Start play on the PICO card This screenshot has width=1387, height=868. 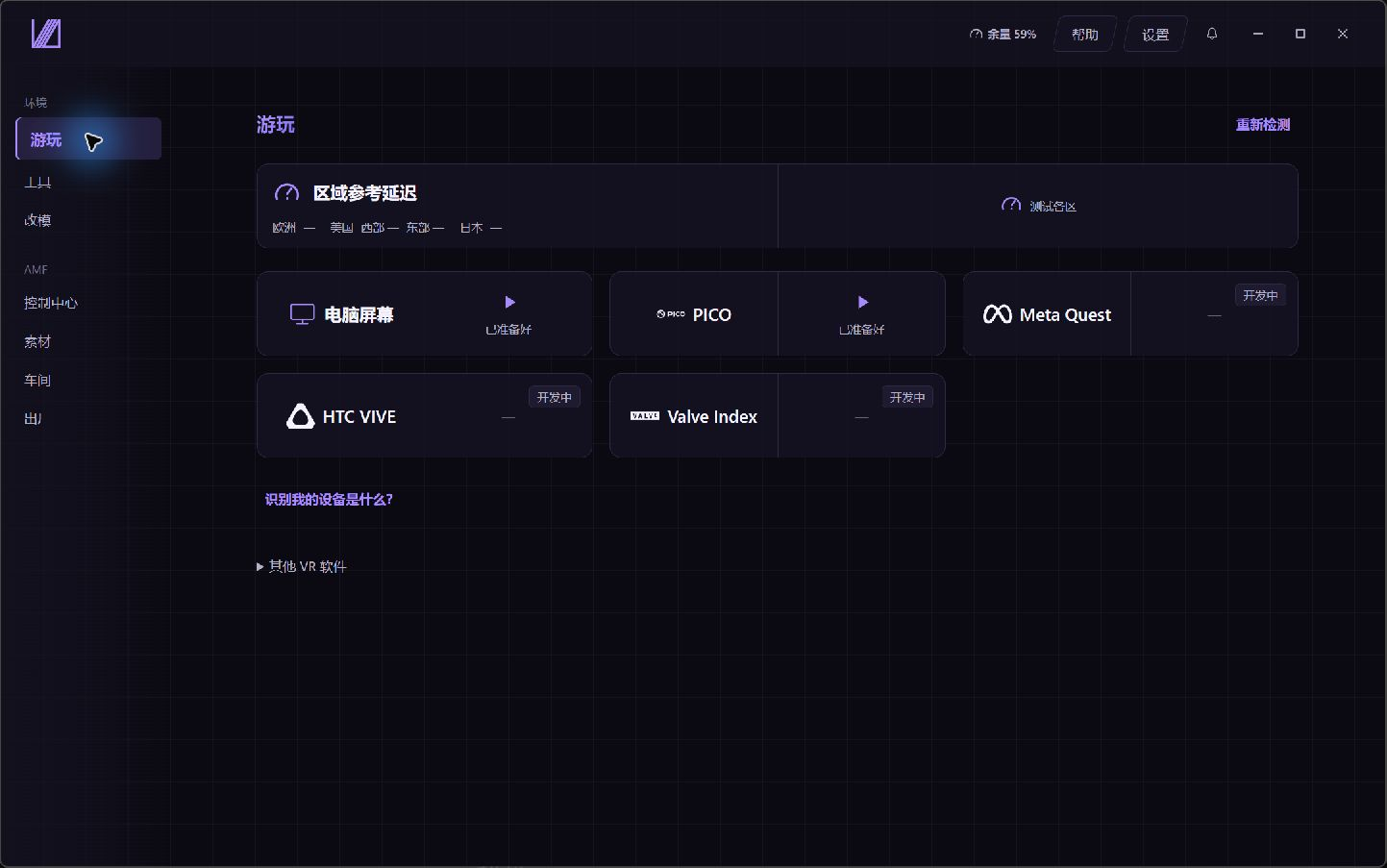pyautogui.click(x=862, y=302)
